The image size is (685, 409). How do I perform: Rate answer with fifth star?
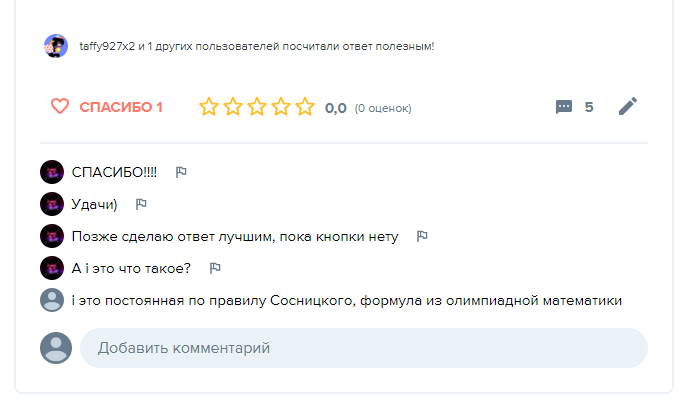pyautogui.click(x=305, y=107)
